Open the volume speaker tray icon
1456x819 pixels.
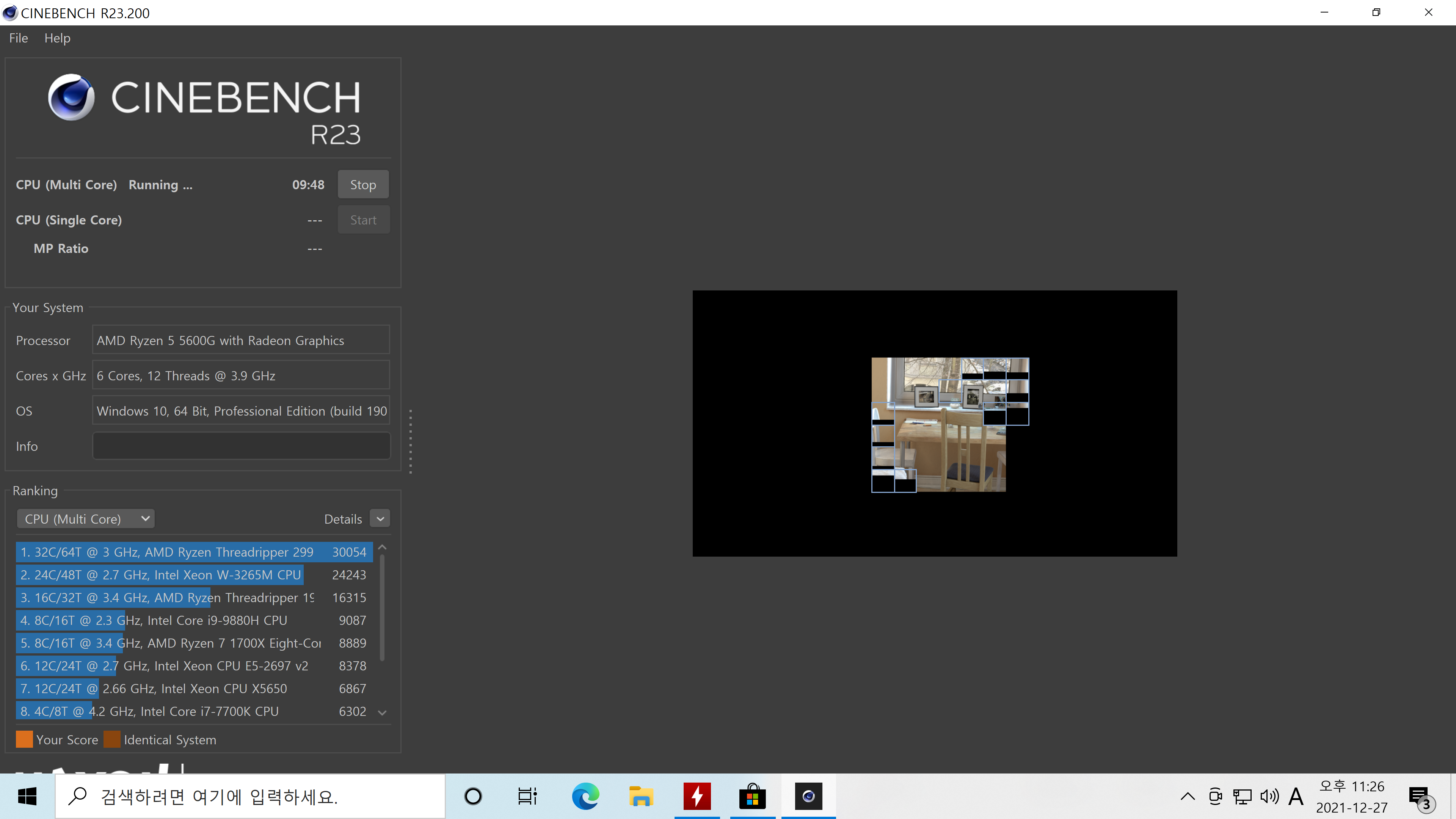click(1269, 796)
